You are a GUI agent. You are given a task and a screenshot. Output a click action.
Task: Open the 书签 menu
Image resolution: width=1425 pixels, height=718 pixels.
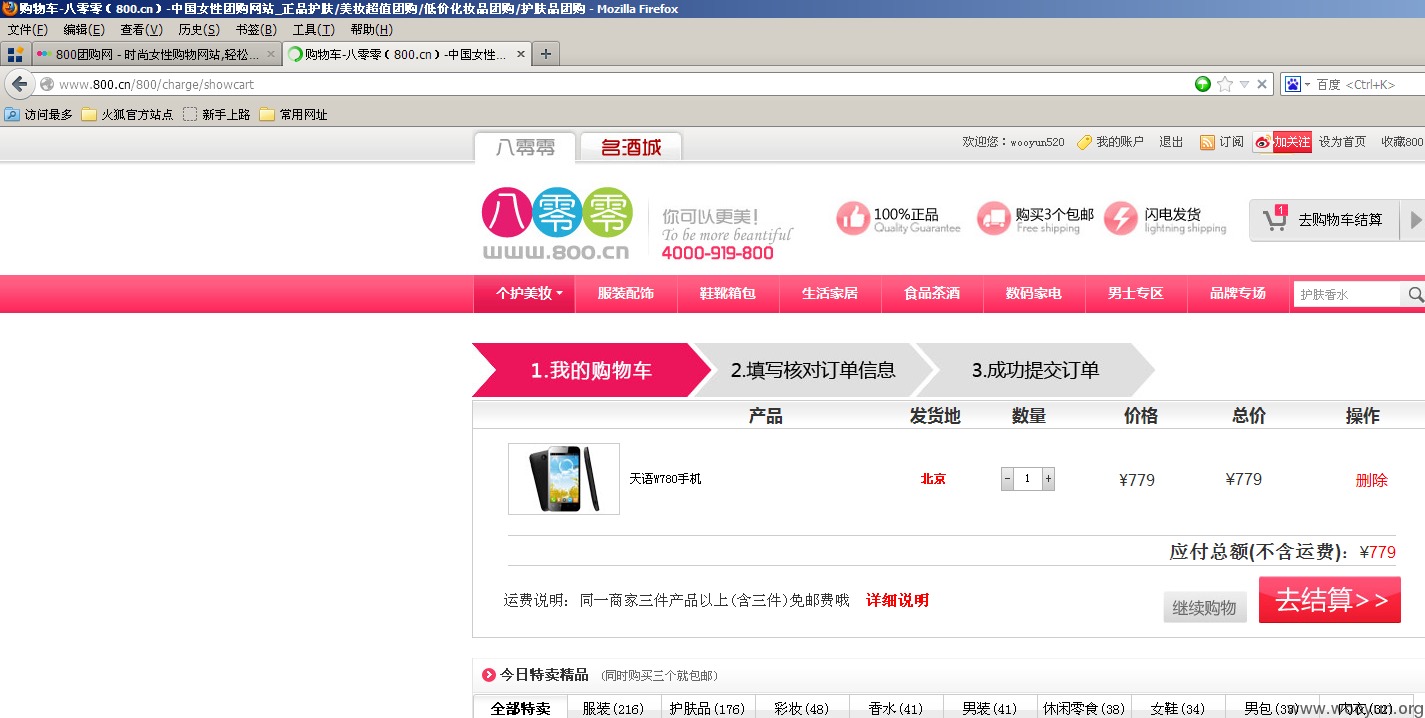click(x=256, y=29)
